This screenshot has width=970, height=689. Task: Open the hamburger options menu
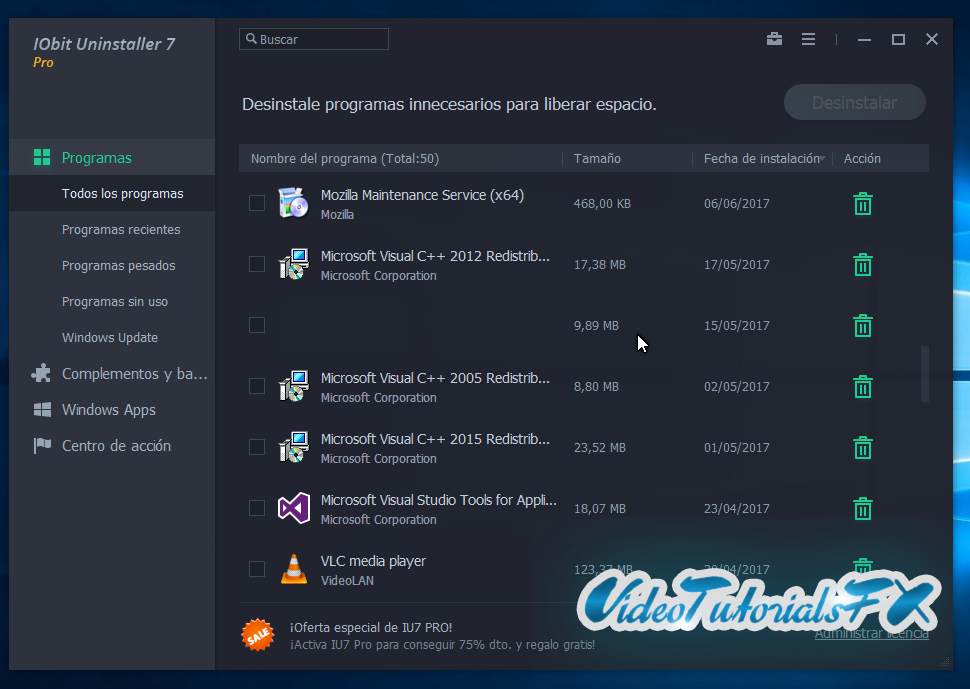[808, 39]
